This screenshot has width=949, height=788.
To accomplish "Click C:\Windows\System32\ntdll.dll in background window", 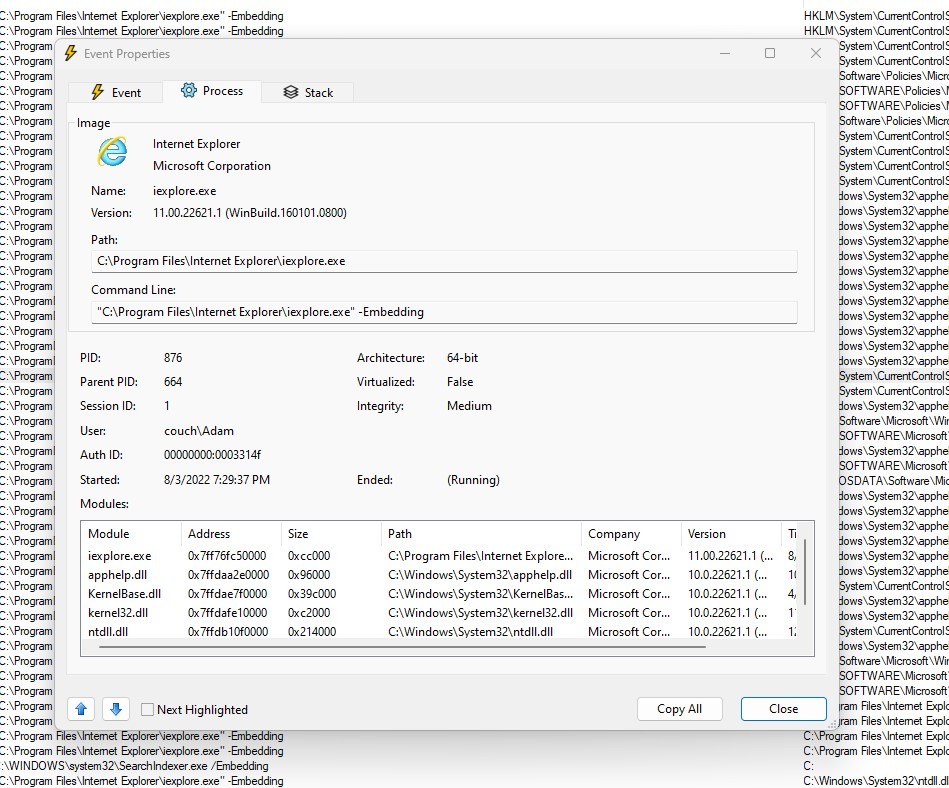I will (876, 781).
